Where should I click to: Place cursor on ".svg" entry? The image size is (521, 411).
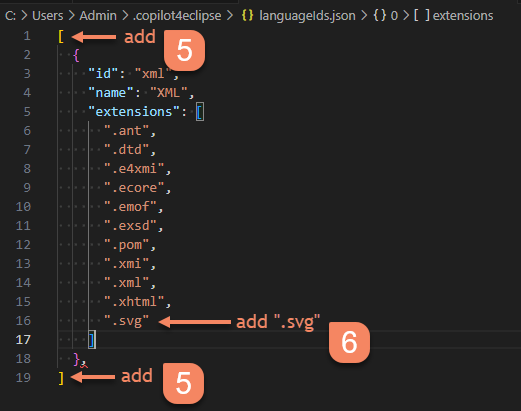tap(126, 321)
